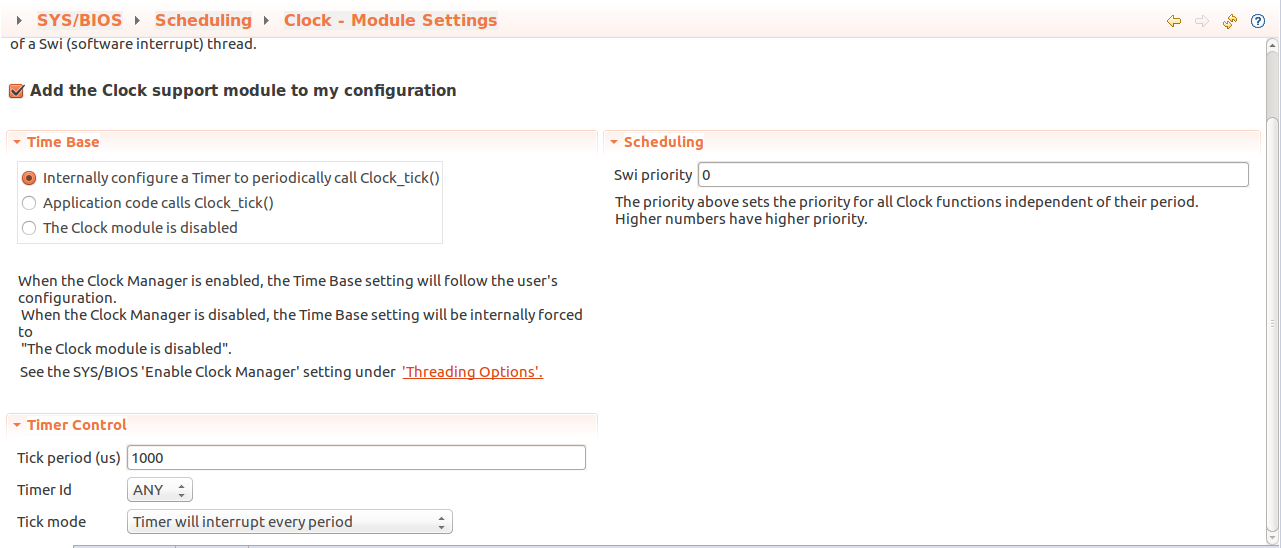Open the Tick mode dropdown
The image size is (1281, 548).
tap(290, 522)
